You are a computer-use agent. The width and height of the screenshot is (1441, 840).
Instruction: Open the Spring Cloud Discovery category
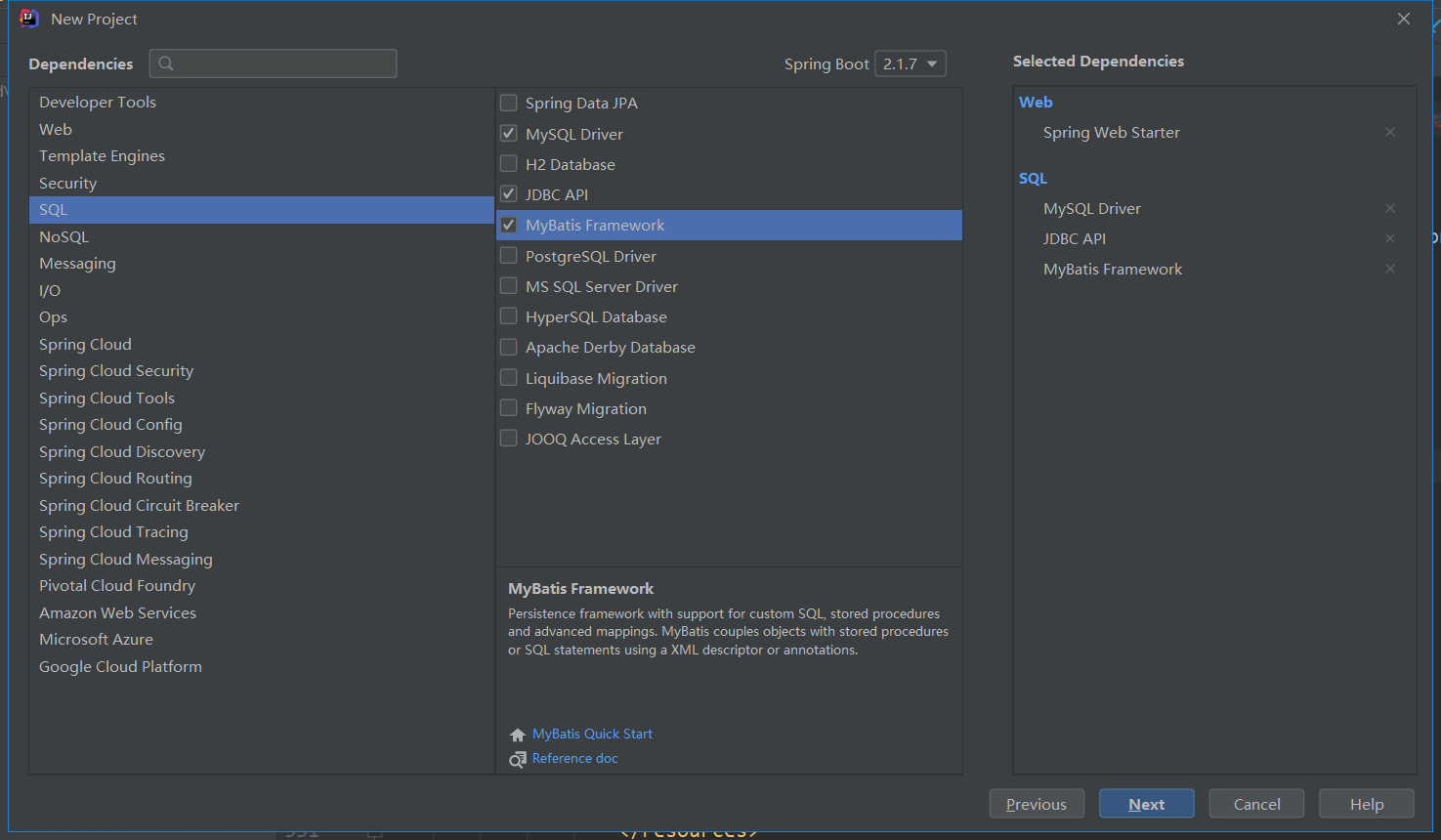262,451
